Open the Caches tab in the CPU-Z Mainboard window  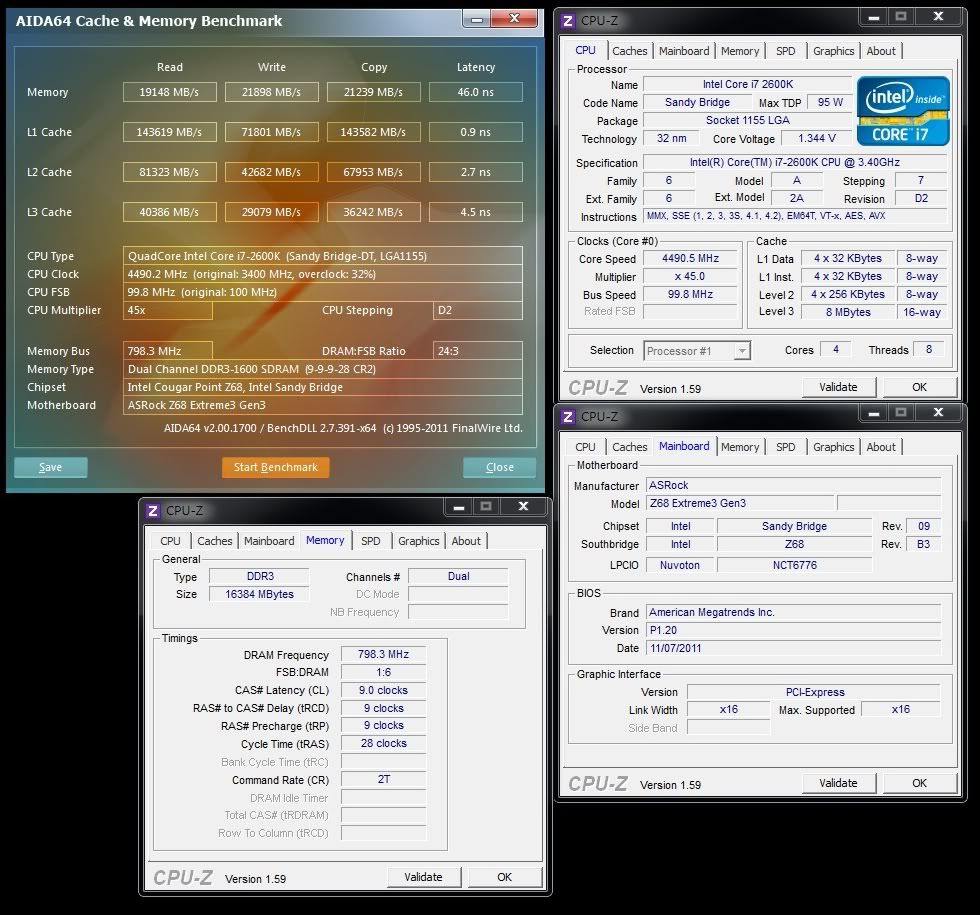tap(629, 447)
